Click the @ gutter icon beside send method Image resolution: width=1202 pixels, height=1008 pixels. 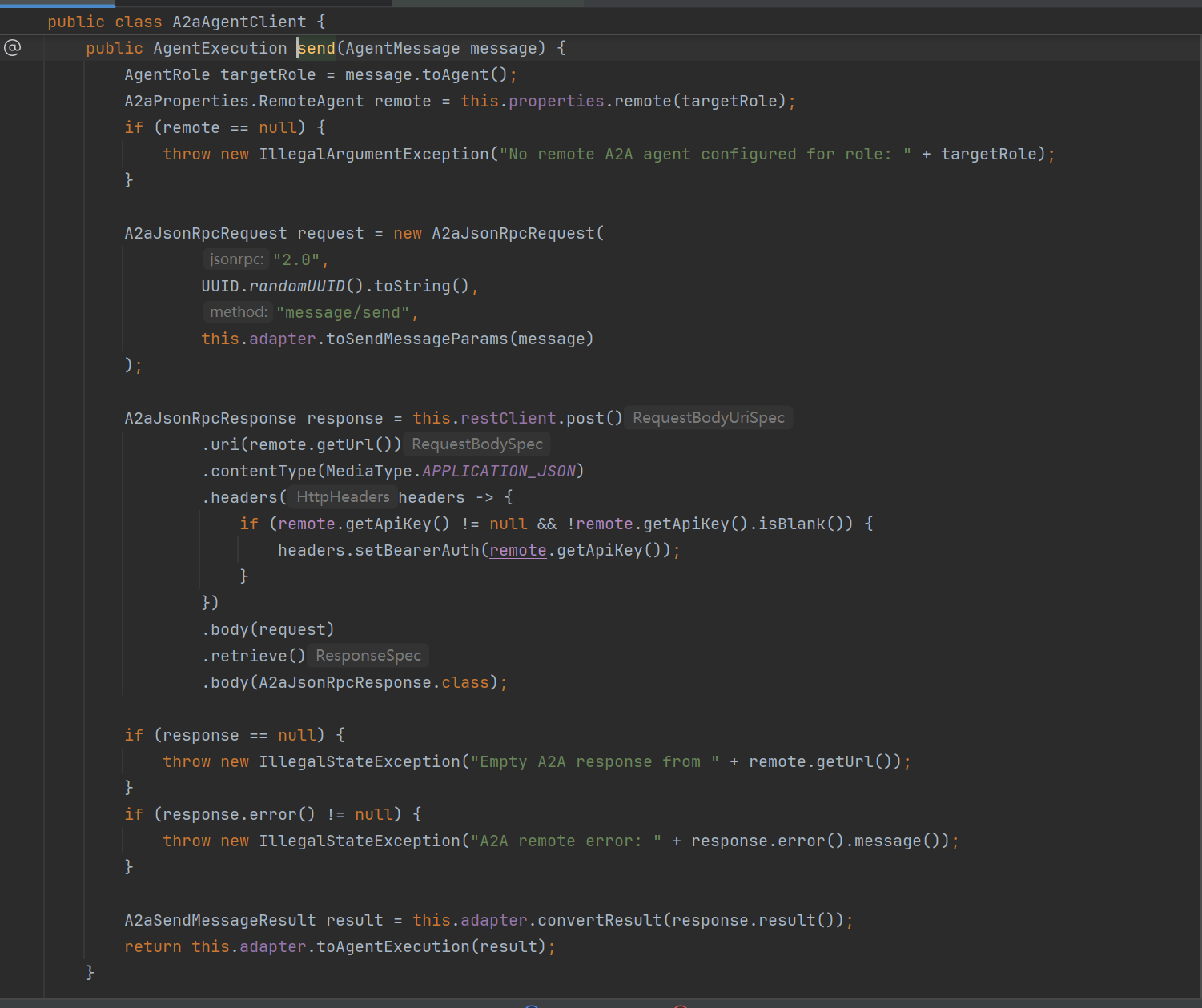coord(13,48)
